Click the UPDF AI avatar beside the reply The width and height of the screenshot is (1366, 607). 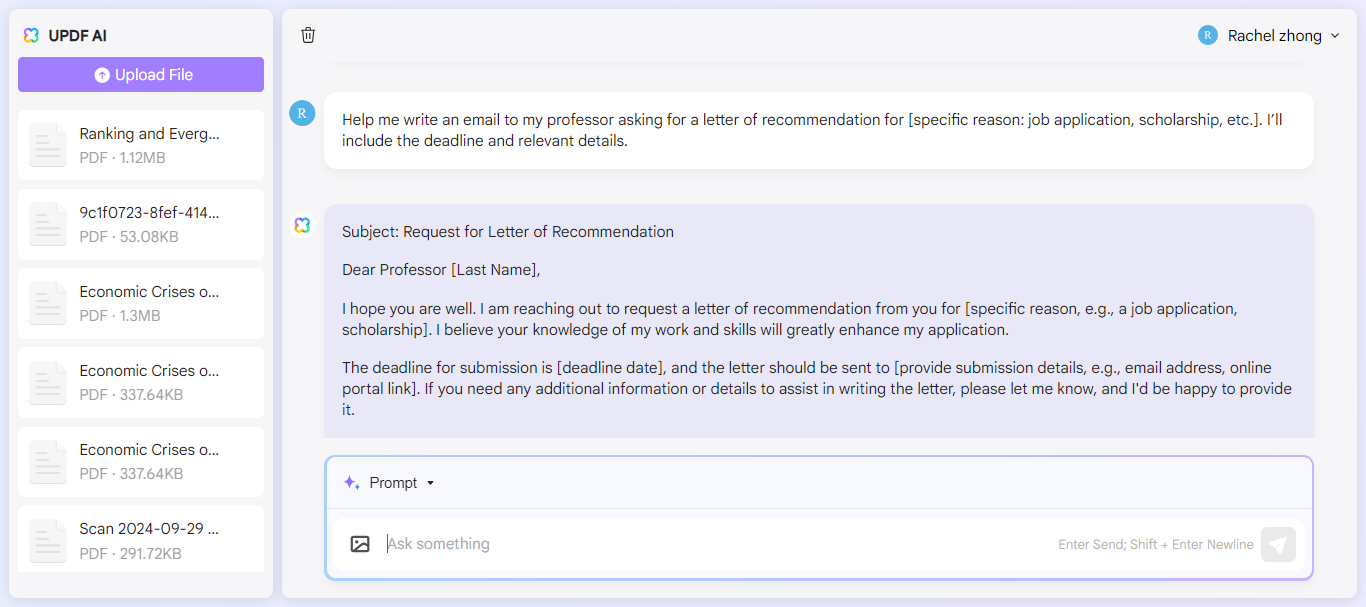pyautogui.click(x=301, y=225)
